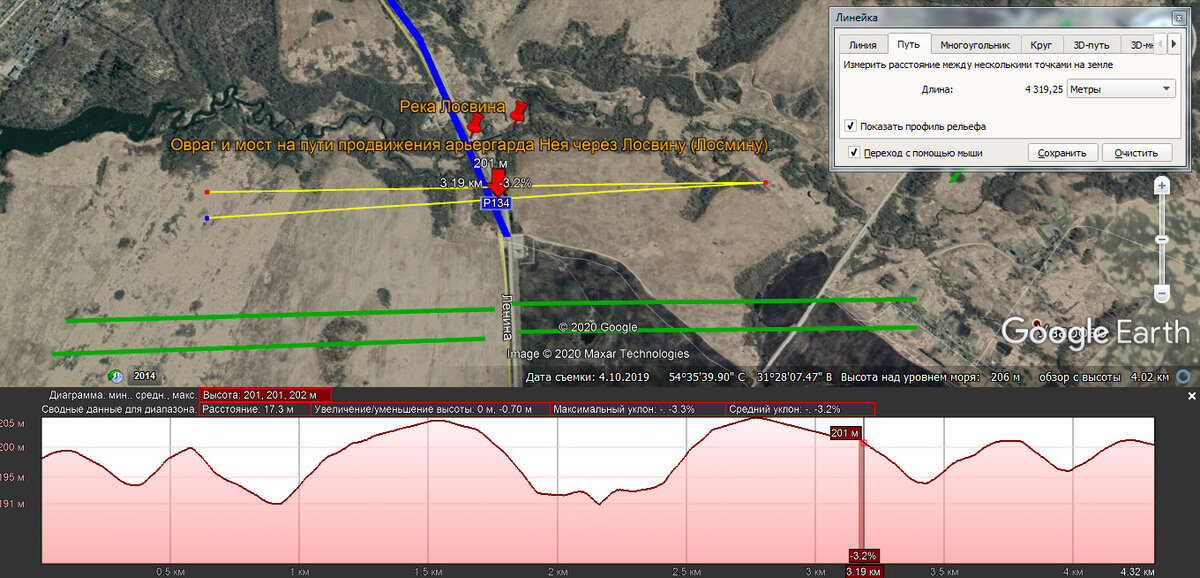1200x578 pixels.
Task: Select the Путь tab
Action: point(908,45)
